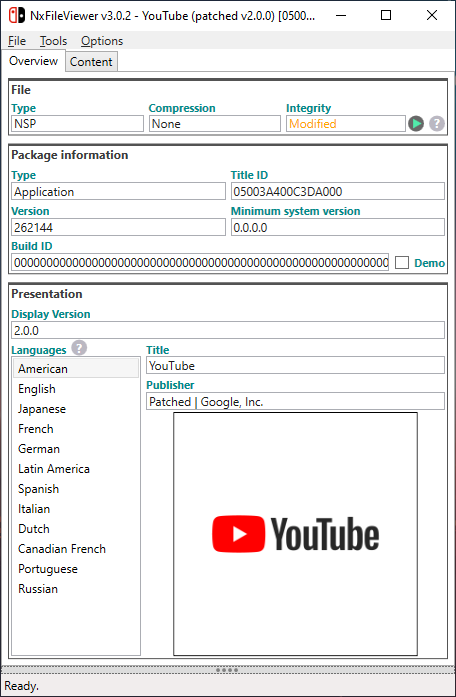Click the Version field showing 262144
This screenshot has height=697, width=456.
click(x=118, y=227)
